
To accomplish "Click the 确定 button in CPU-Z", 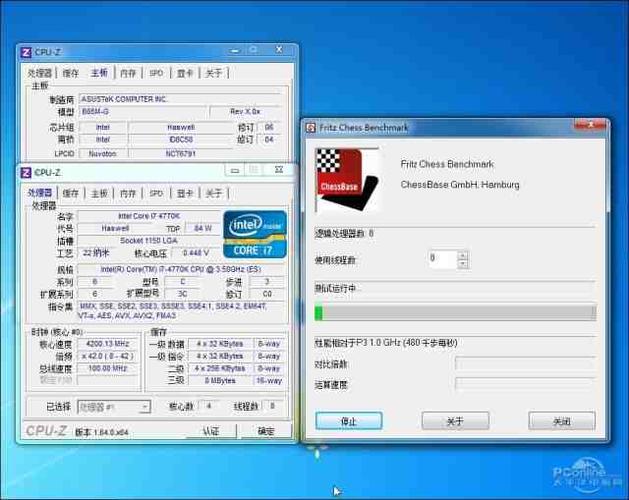I will pos(266,431).
